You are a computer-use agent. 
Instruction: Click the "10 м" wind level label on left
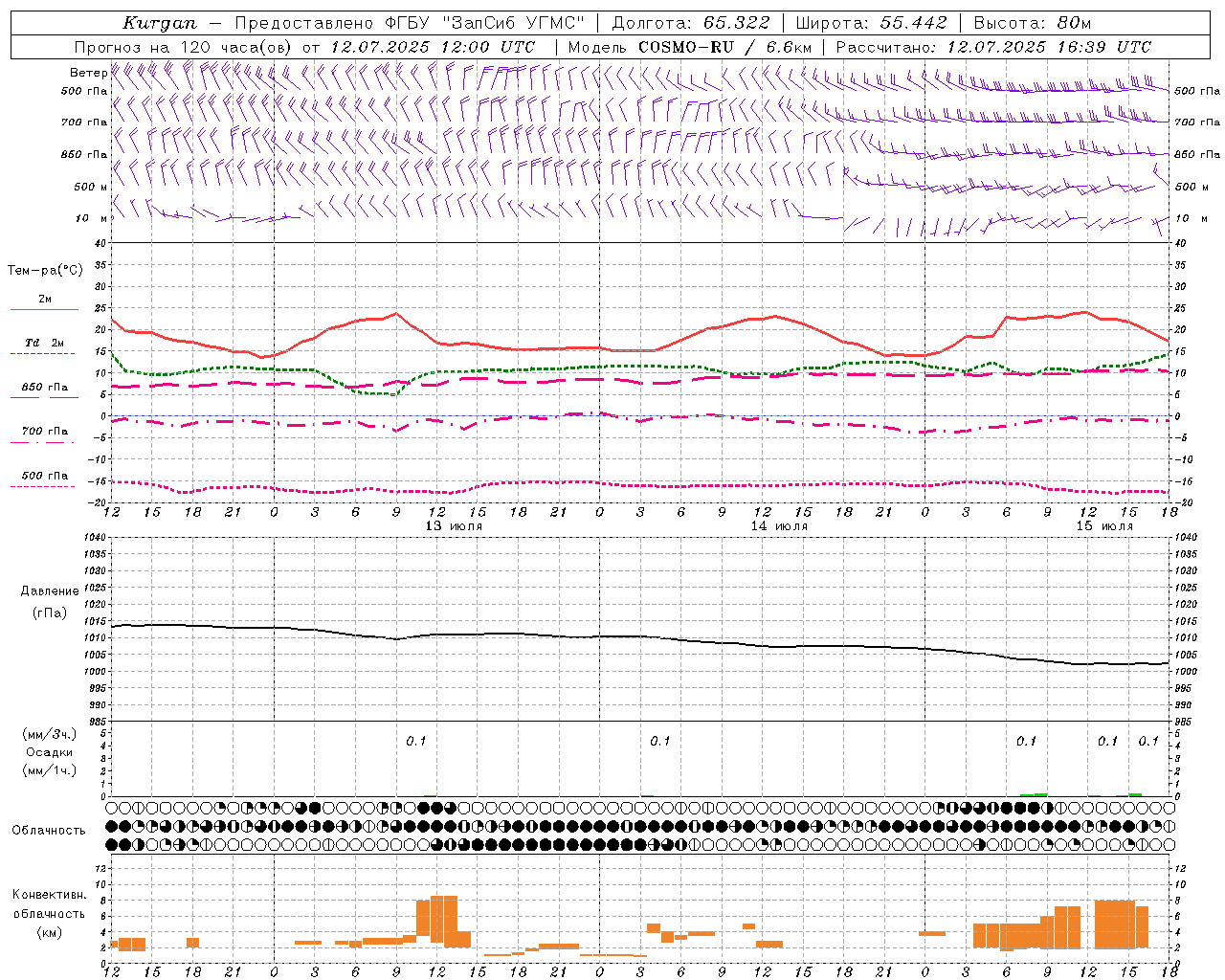pos(90,218)
